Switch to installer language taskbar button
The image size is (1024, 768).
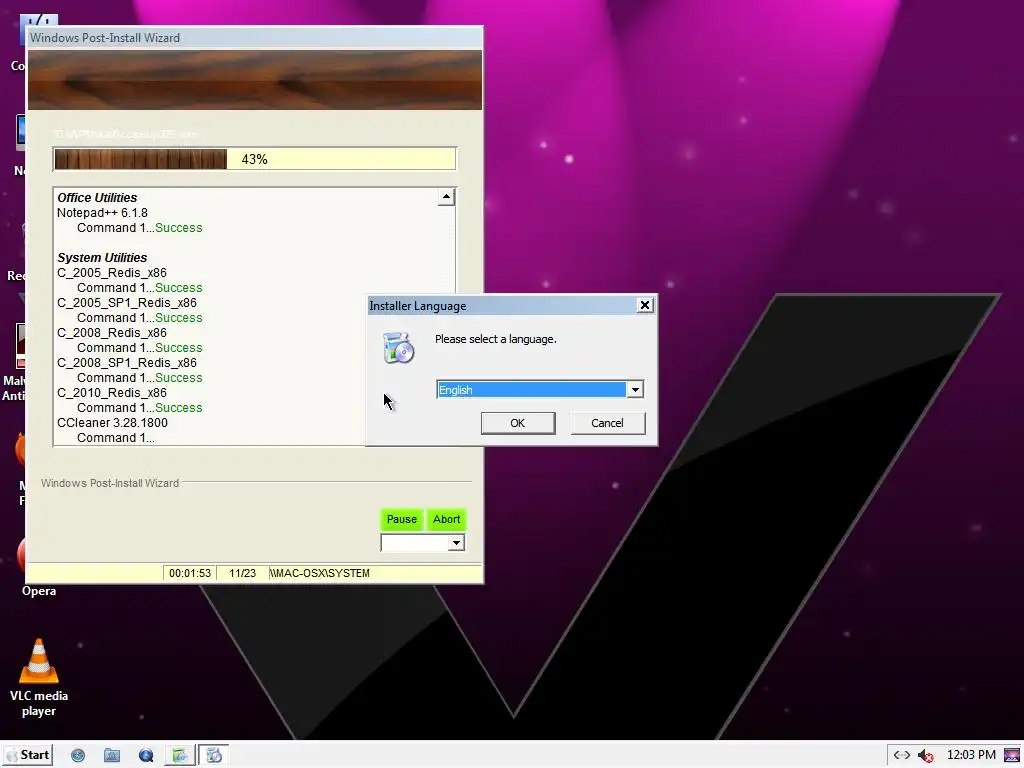(214, 756)
